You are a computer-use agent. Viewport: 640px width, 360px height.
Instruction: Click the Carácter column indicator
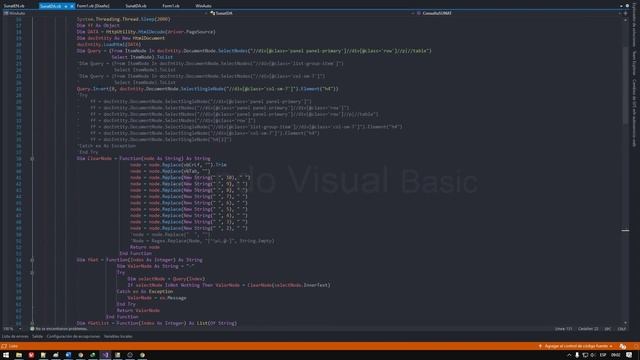click(588, 329)
